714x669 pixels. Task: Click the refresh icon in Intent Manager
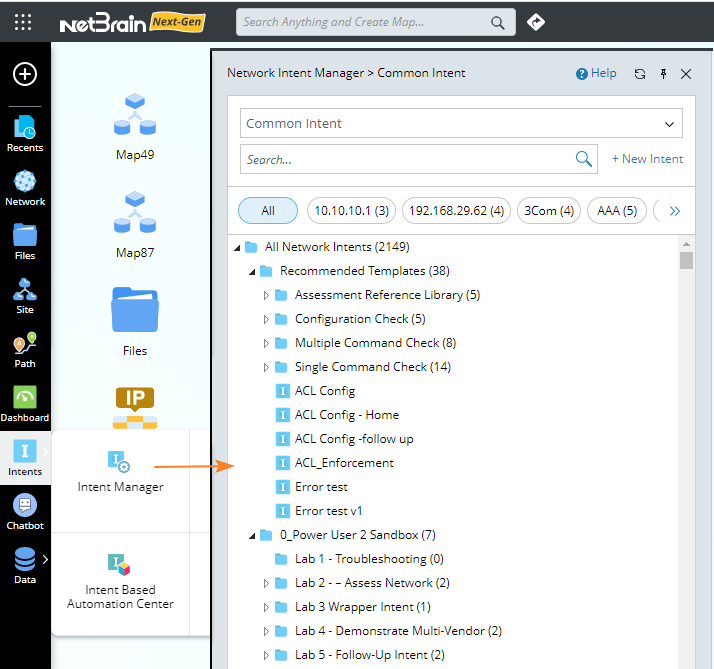(640, 74)
